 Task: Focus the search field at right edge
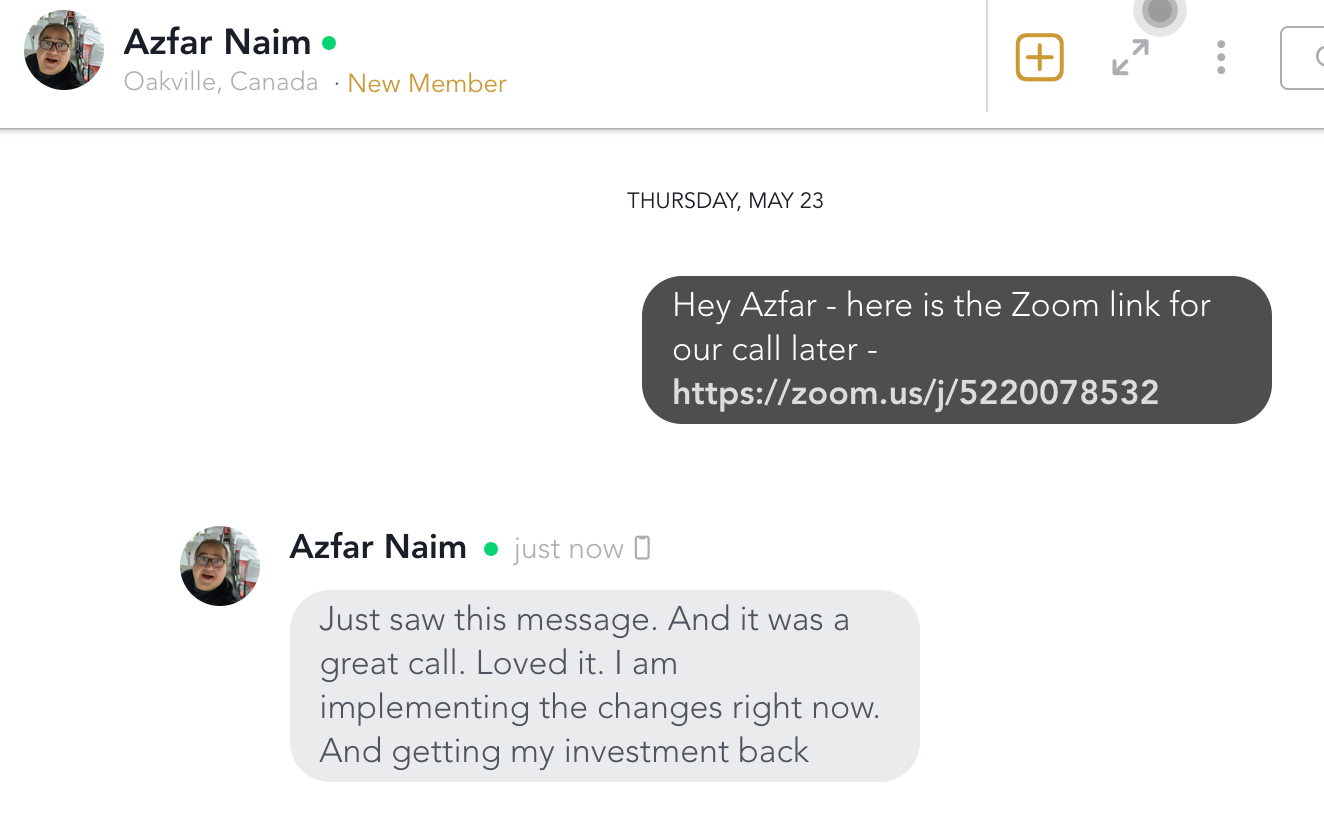[x=1303, y=58]
